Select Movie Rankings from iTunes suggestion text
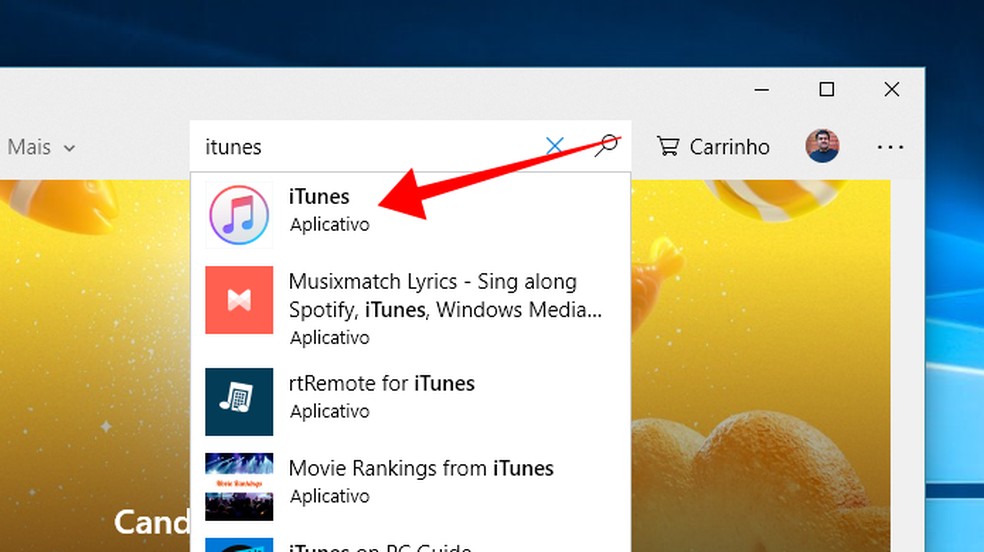Screen dimensions: 984x552 (421, 481)
